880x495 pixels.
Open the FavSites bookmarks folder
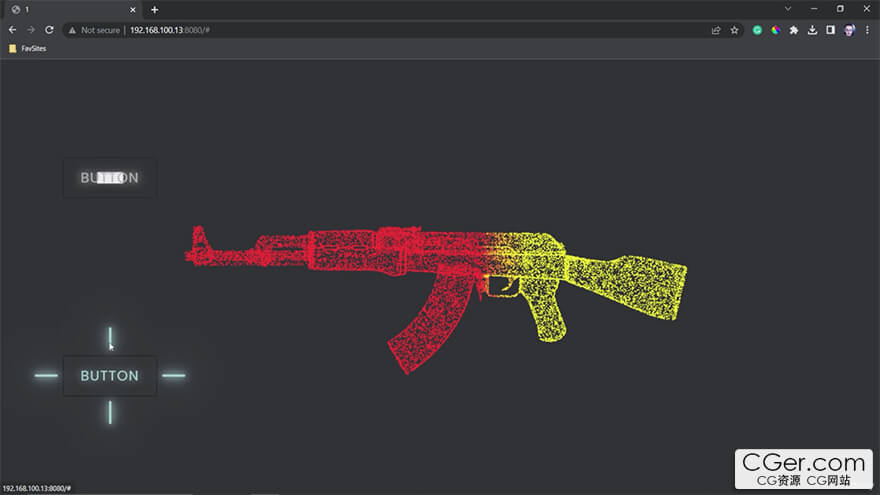[28, 49]
